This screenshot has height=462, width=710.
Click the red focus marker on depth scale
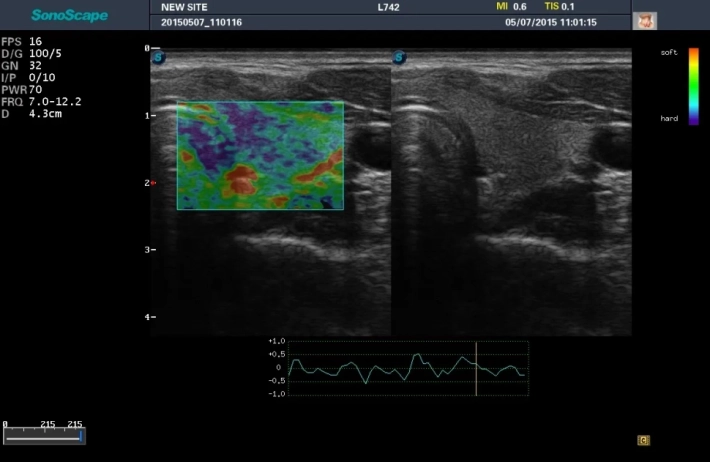153,183
